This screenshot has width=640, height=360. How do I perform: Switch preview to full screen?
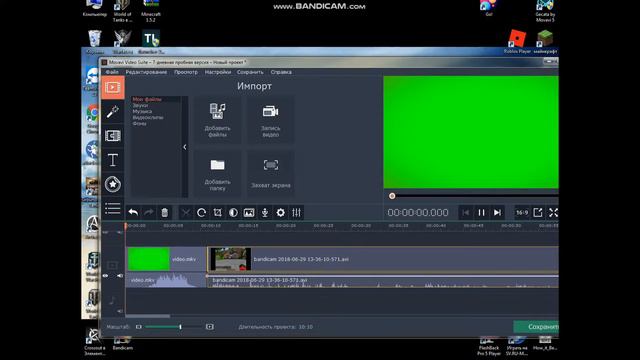pyautogui.click(x=553, y=213)
